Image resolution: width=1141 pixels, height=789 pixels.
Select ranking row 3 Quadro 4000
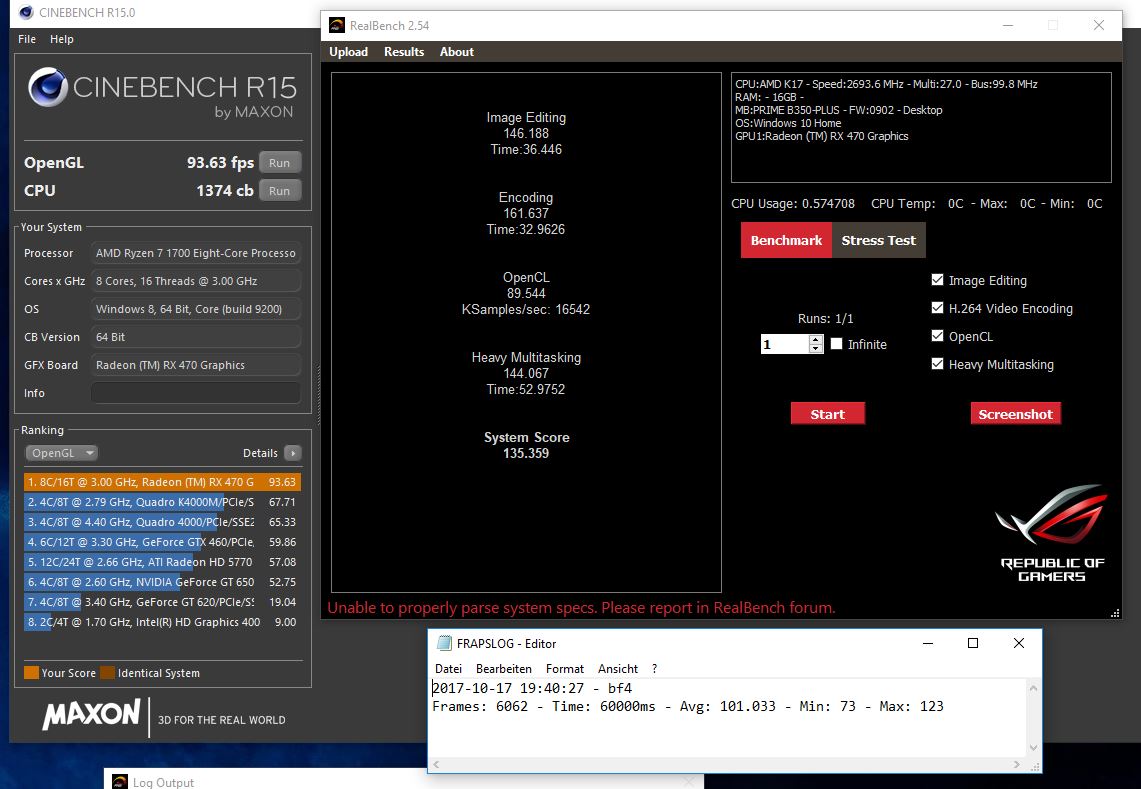tap(162, 522)
